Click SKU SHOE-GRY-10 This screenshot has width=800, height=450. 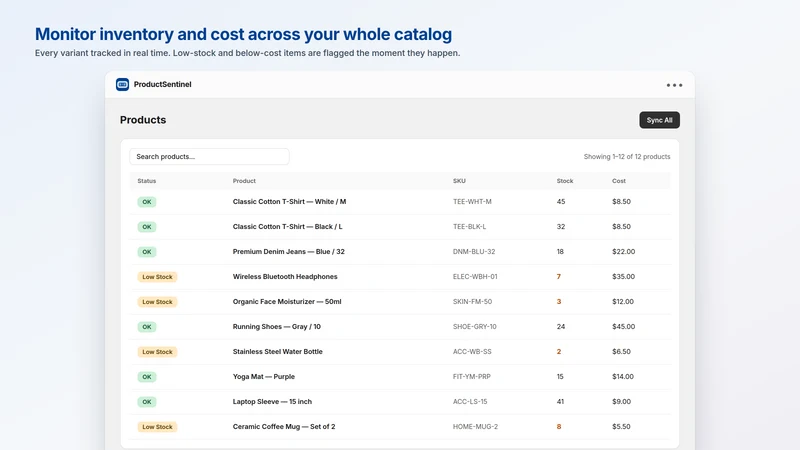tap(474, 327)
